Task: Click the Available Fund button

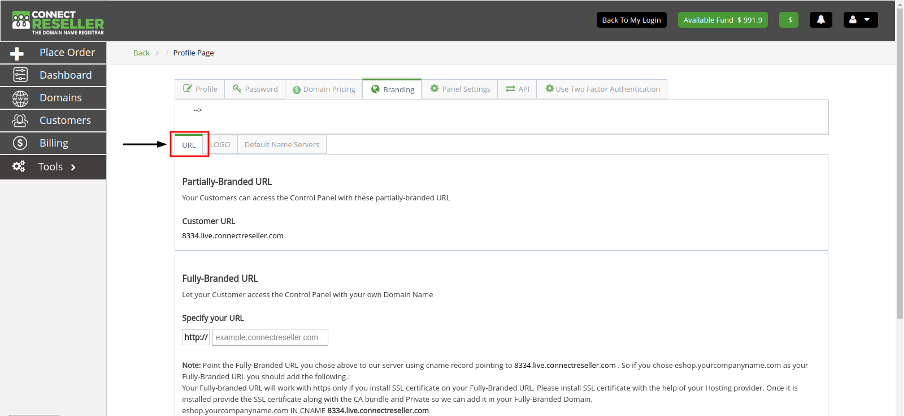Action: pyautogui.click(x=723, y=20)
